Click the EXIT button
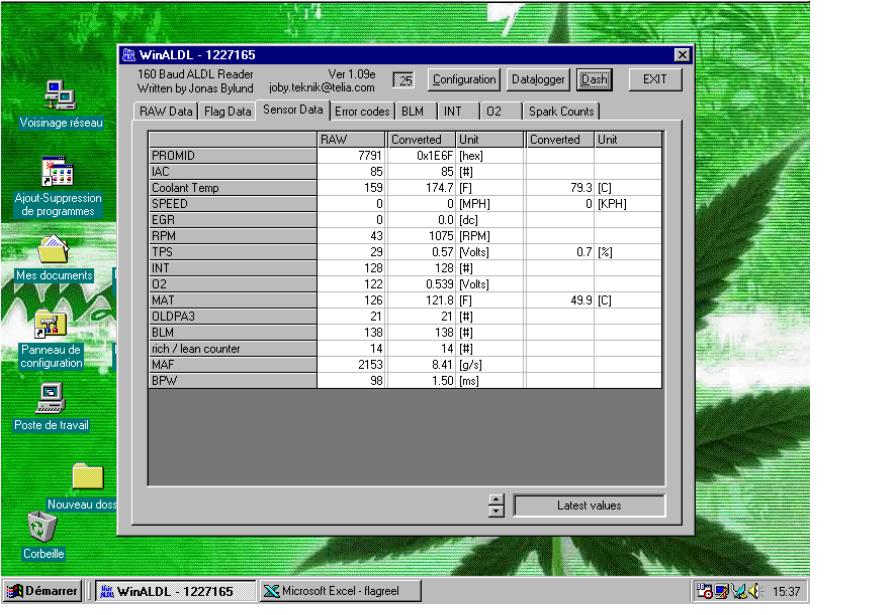888x615 pixels. 655,80
